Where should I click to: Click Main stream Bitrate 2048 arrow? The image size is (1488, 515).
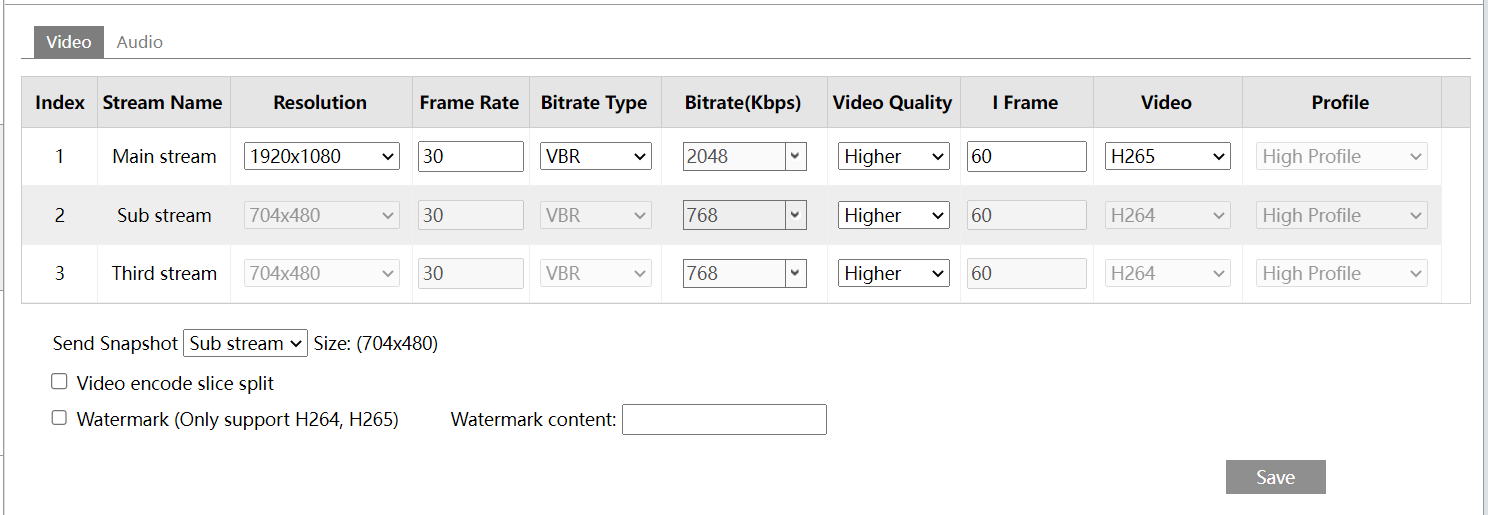click(x=795, y=156)
